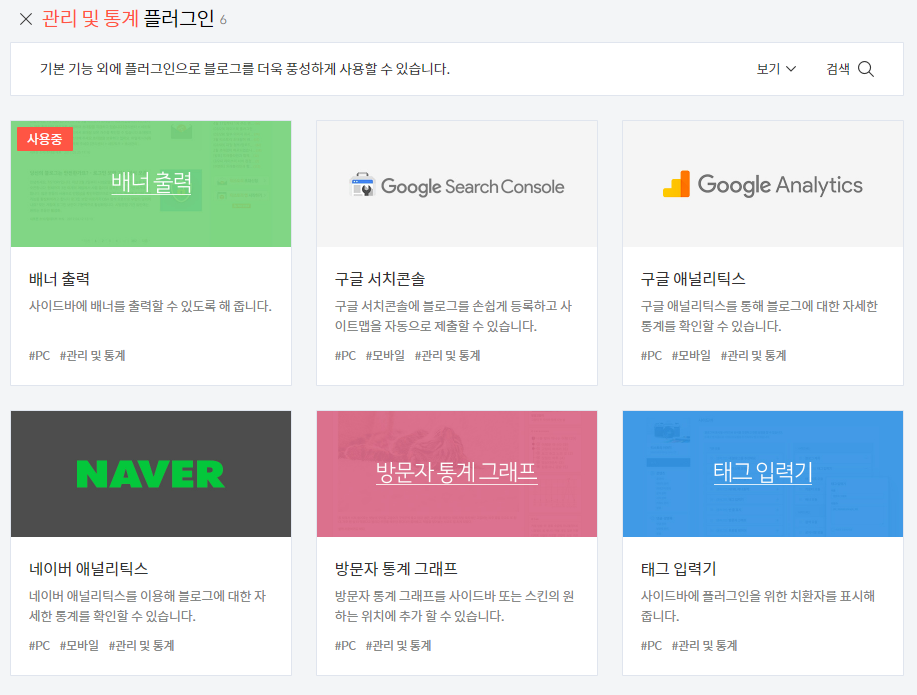Click #PC tag under 구글 애널리틱스
The height and width of the screenshot is (695, 917).
(651, 355)
